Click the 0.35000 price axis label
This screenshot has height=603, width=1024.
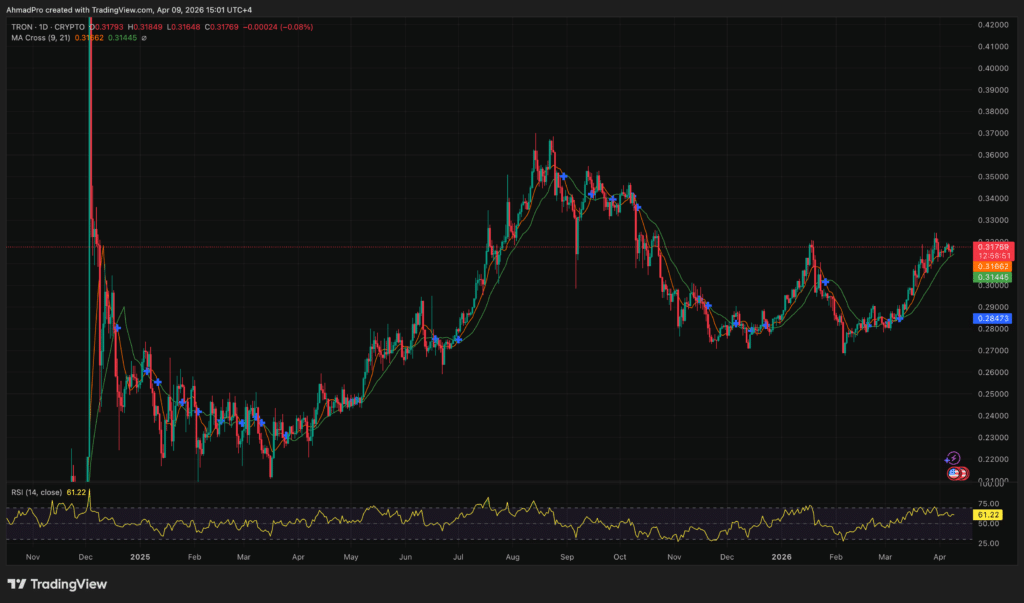point(993,176)
